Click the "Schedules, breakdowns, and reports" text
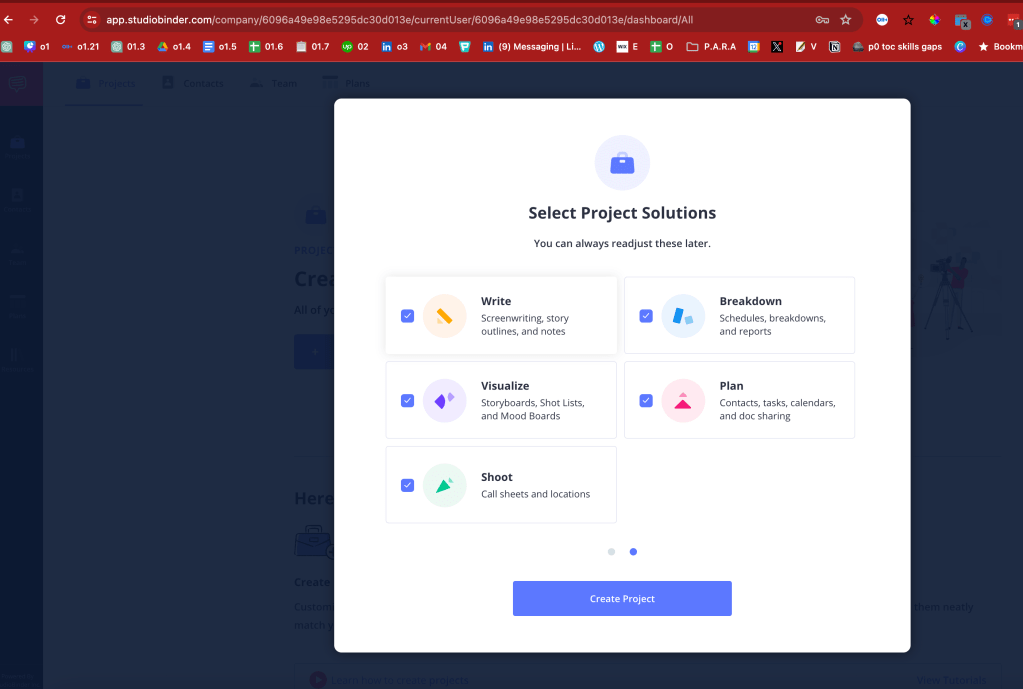This screenshot has height=689, width=1023. click(x=772, y=325)
